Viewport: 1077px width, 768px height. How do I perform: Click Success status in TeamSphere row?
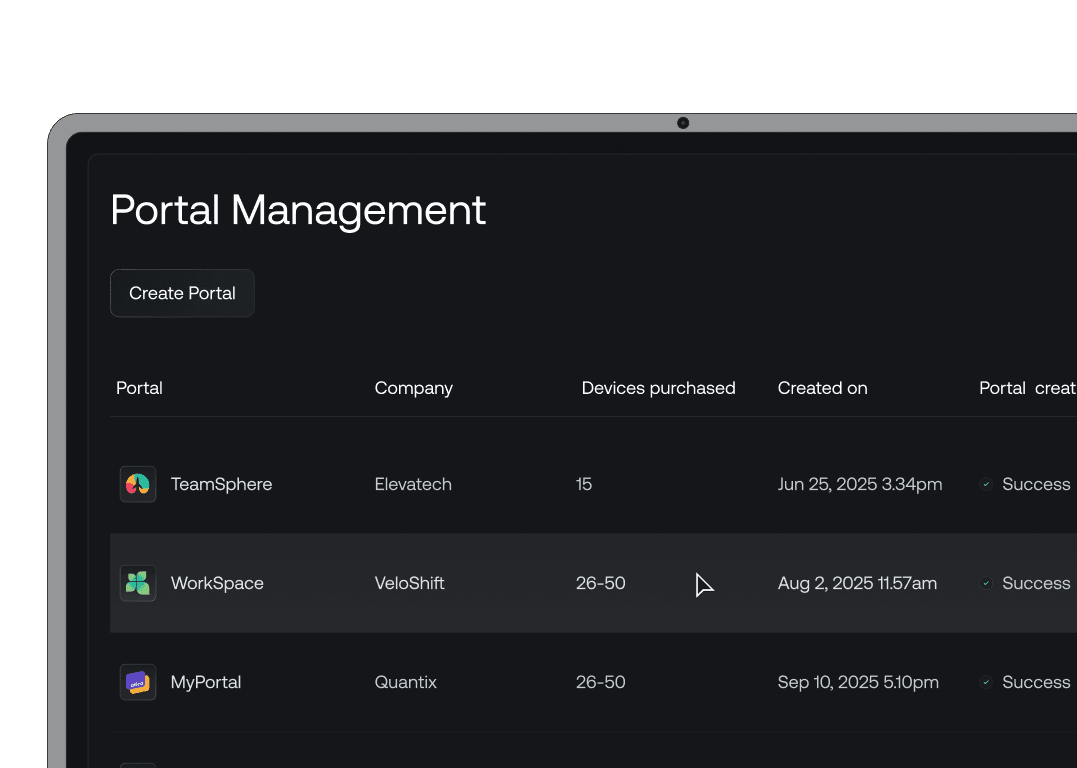(x=1036, y=484)
